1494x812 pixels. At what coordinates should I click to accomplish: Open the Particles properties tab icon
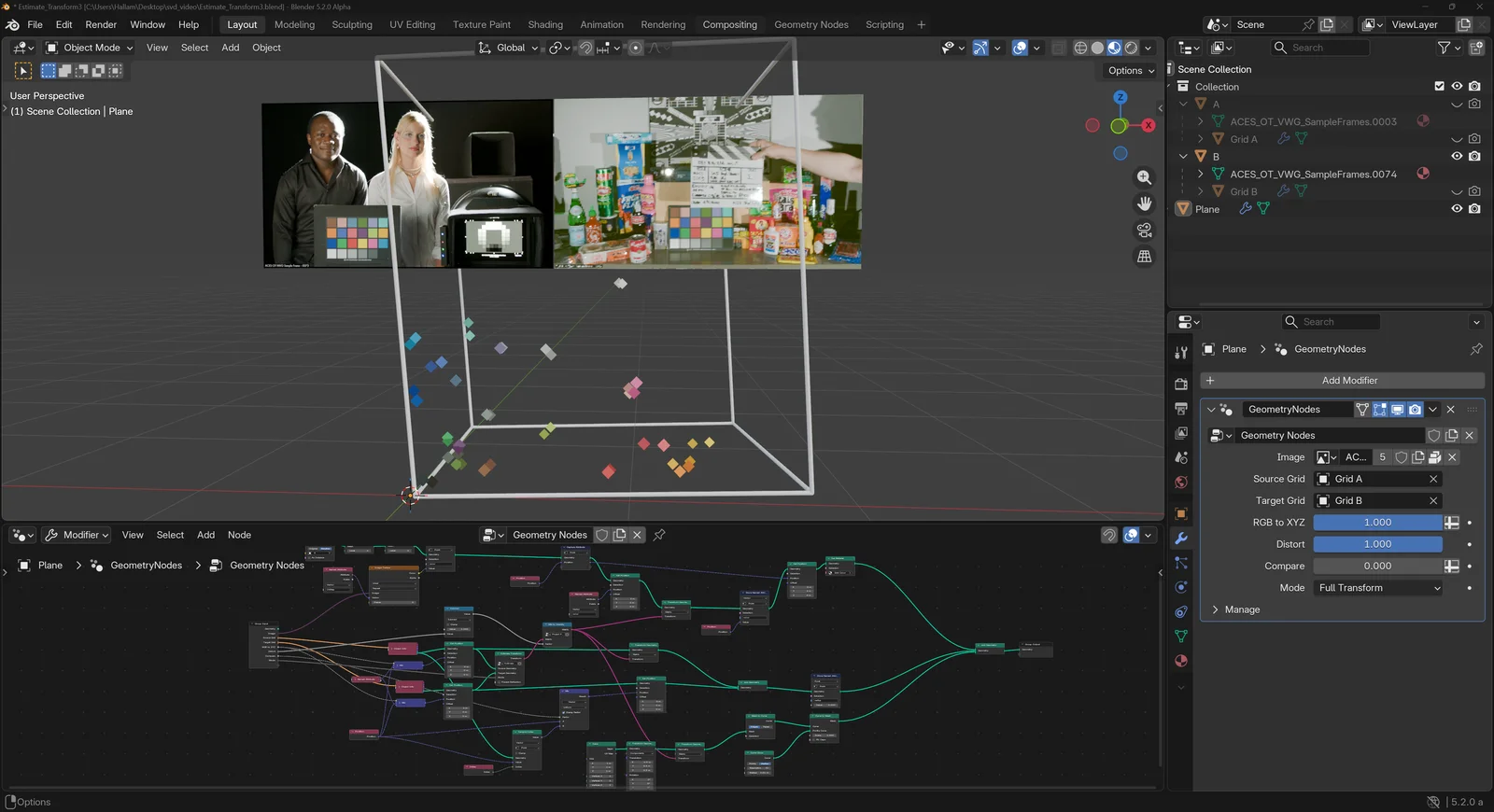click(1181, 563)
